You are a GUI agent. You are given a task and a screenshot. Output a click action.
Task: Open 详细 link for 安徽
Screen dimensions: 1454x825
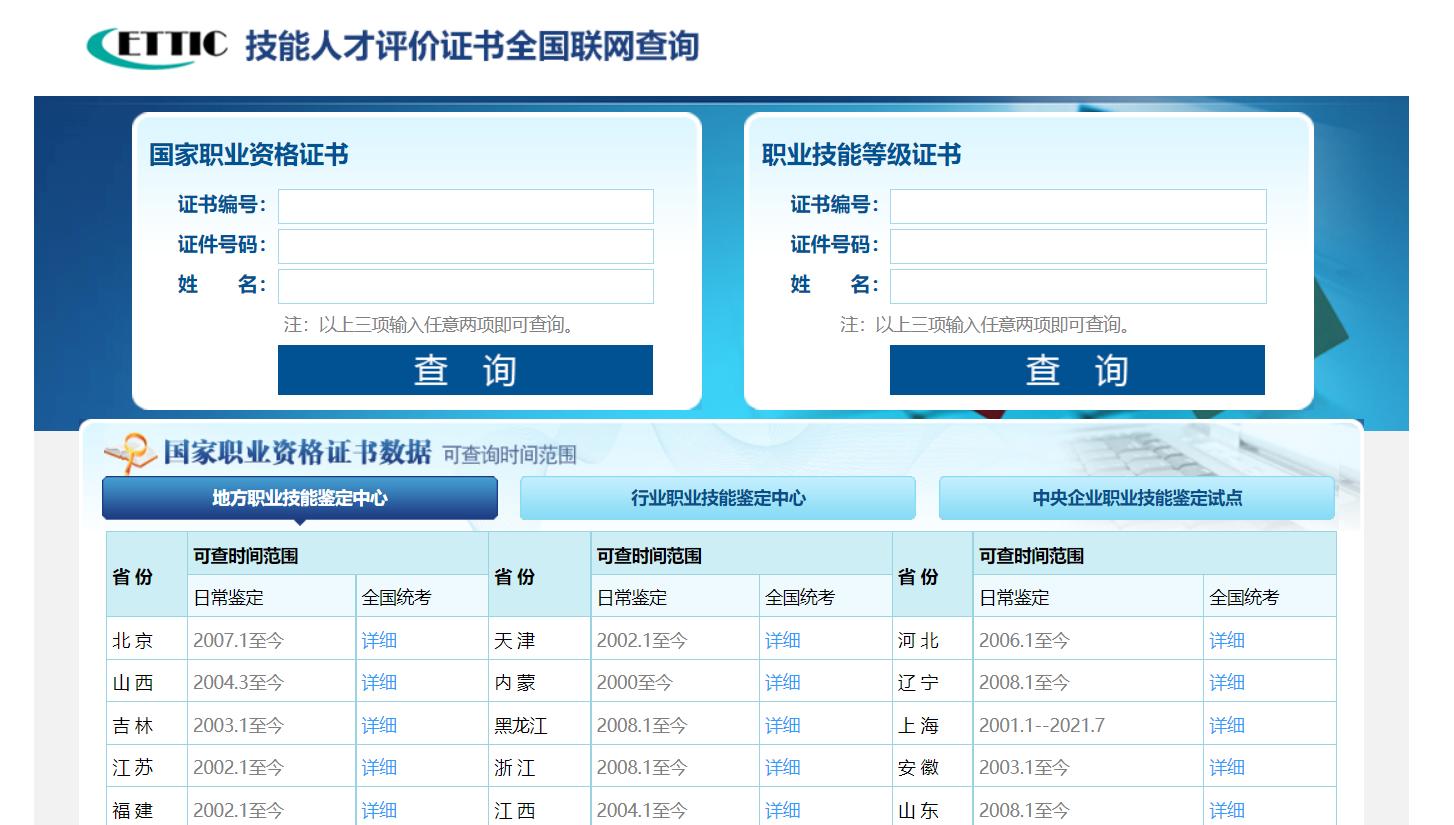pyautogui.click(x=1226, y=766)
